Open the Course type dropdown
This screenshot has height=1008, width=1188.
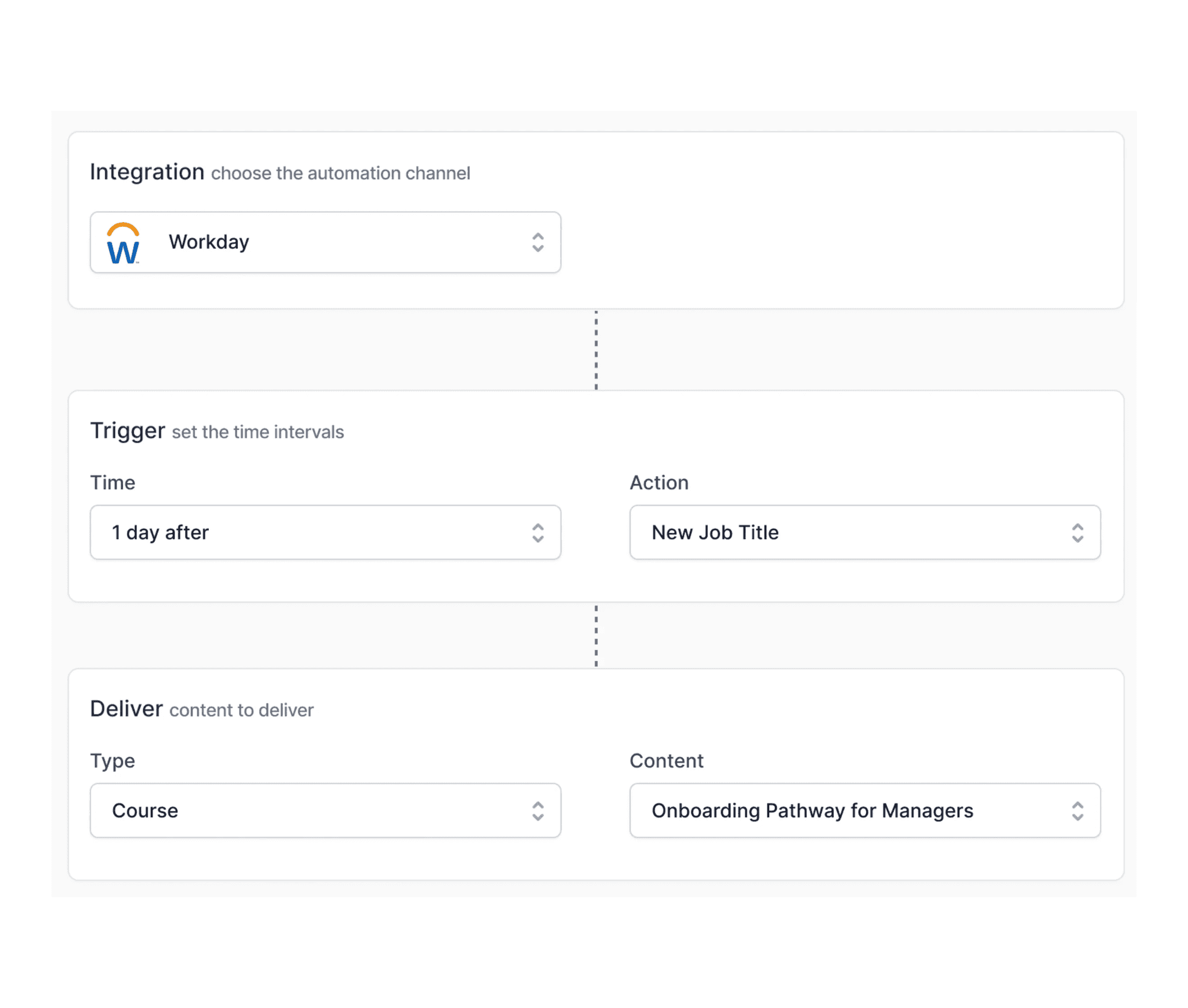(x=325, y=810)
